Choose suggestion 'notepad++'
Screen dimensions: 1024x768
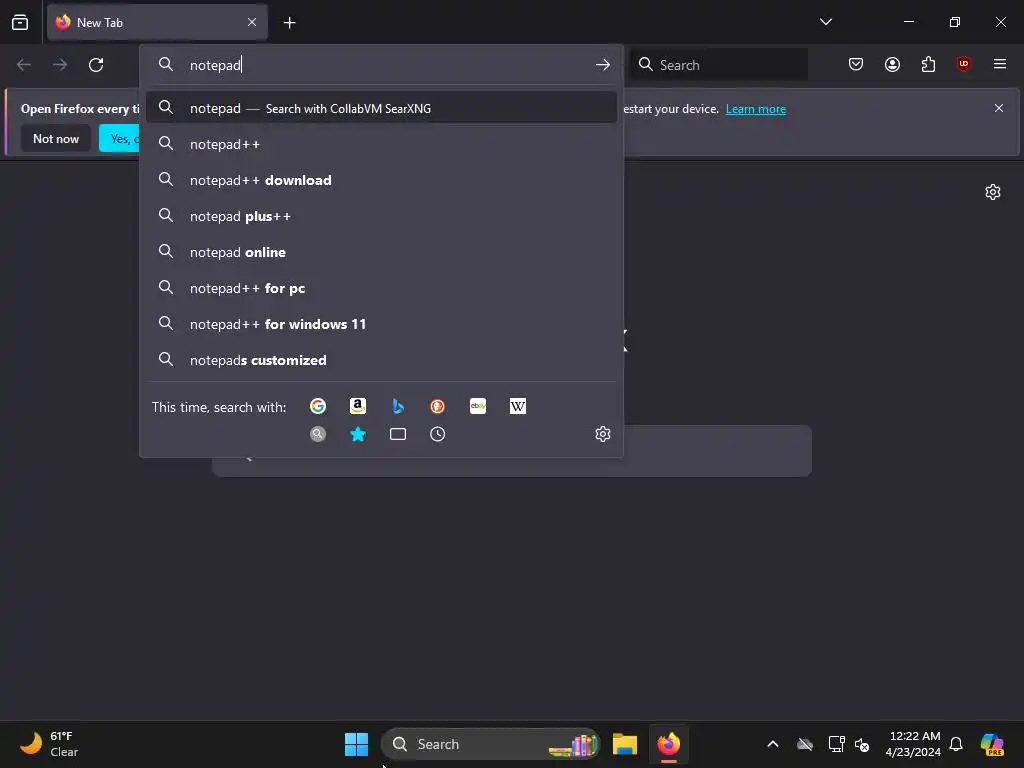tap(381, 144)
